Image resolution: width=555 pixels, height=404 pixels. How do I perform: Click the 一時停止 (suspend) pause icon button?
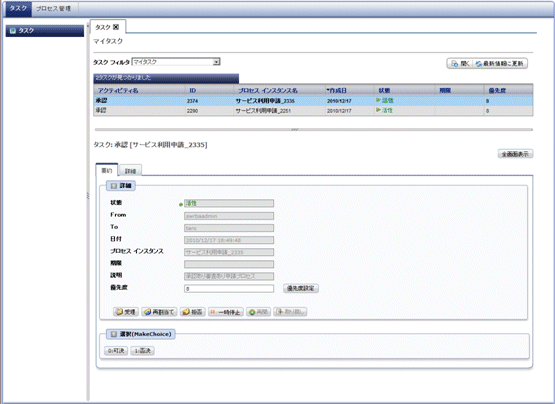[226, 312]
